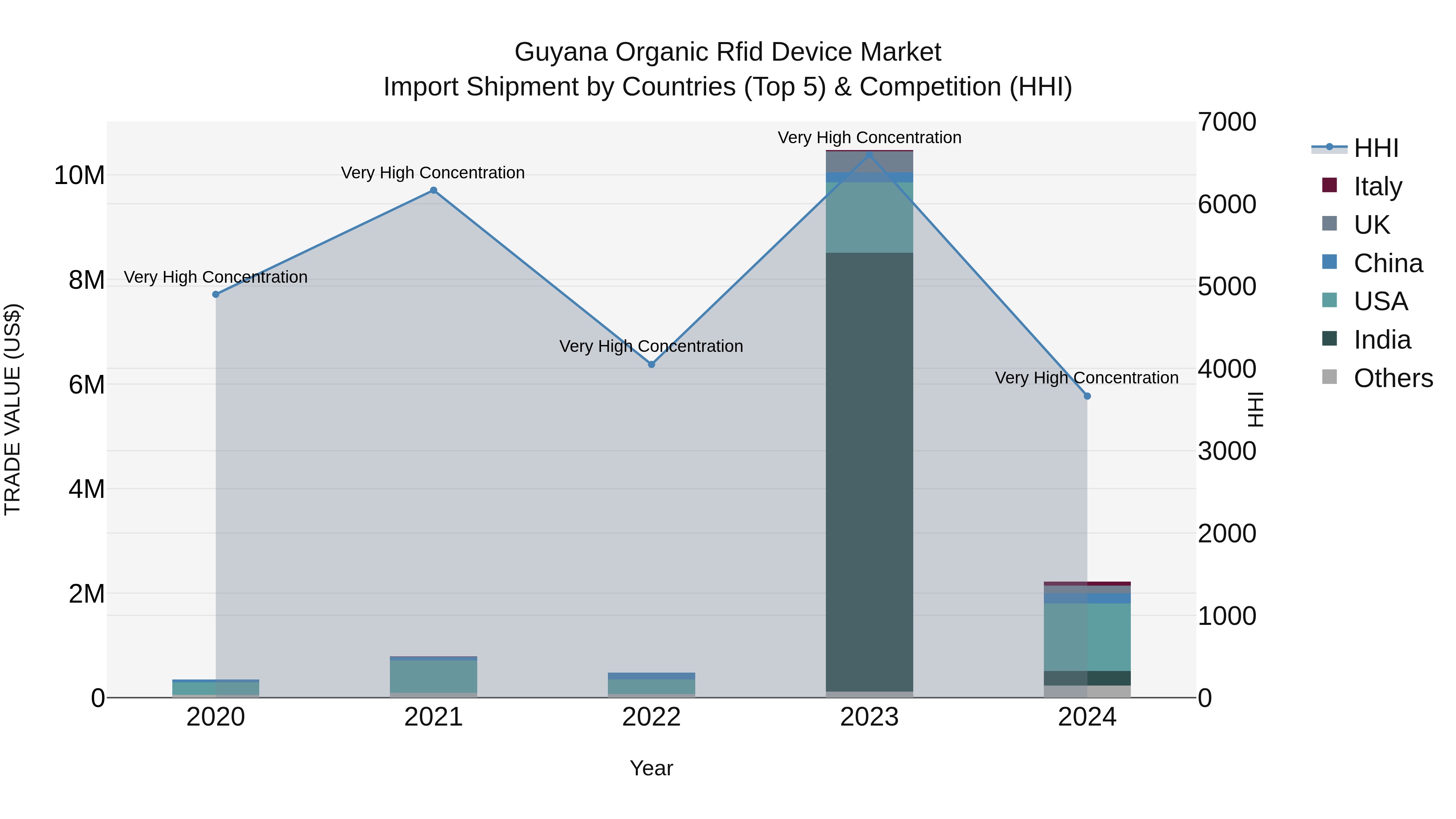The width and height of the screenshot is (1456, 819).
Task: Click the Year axis title
Action: tap(651, 769)
